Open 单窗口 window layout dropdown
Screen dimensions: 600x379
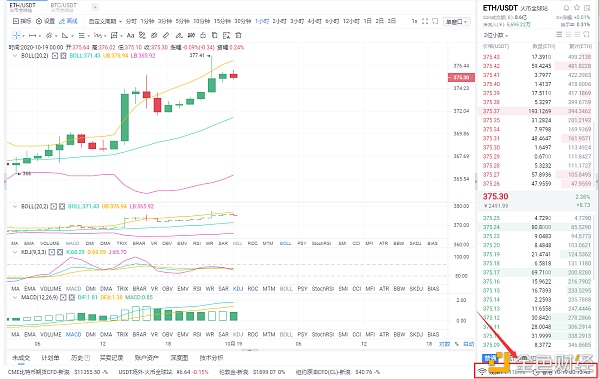(x=457, y=22)
